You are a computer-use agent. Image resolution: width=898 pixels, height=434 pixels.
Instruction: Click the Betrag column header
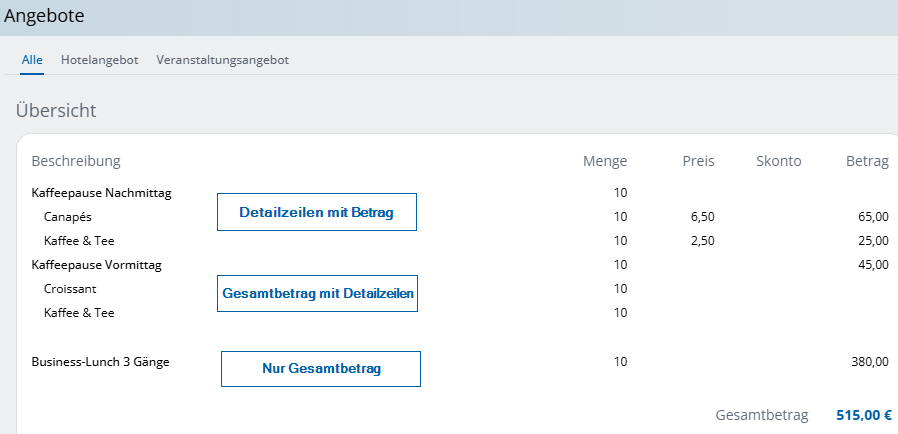[866, 161]
